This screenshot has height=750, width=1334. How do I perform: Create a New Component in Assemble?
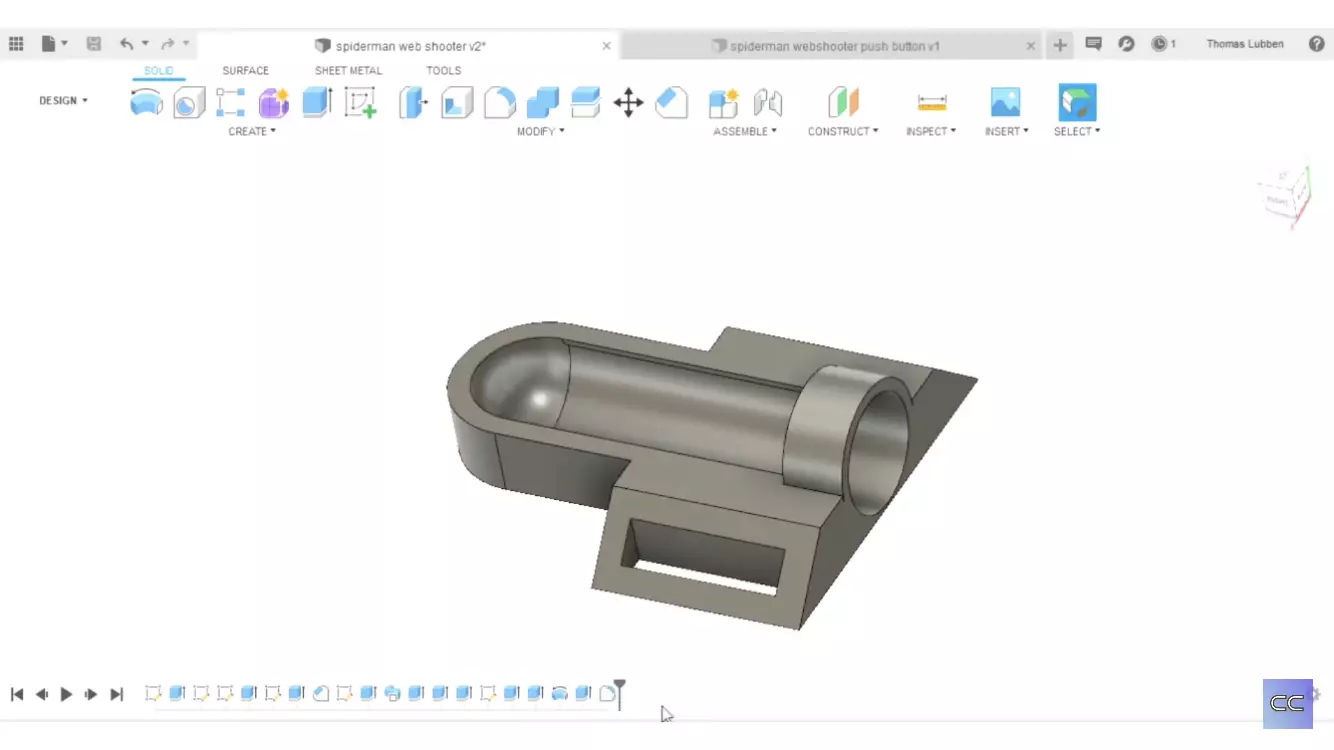[x=723, y=102]
